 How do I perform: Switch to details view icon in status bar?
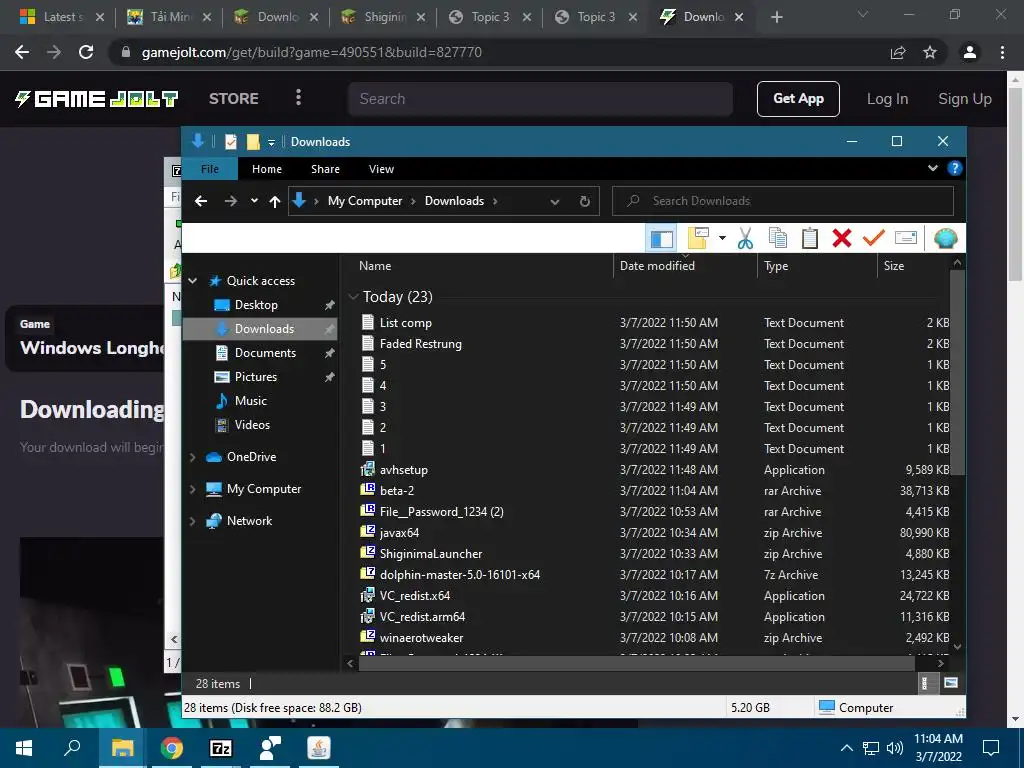pyautogui.click(x=925, y=683)
